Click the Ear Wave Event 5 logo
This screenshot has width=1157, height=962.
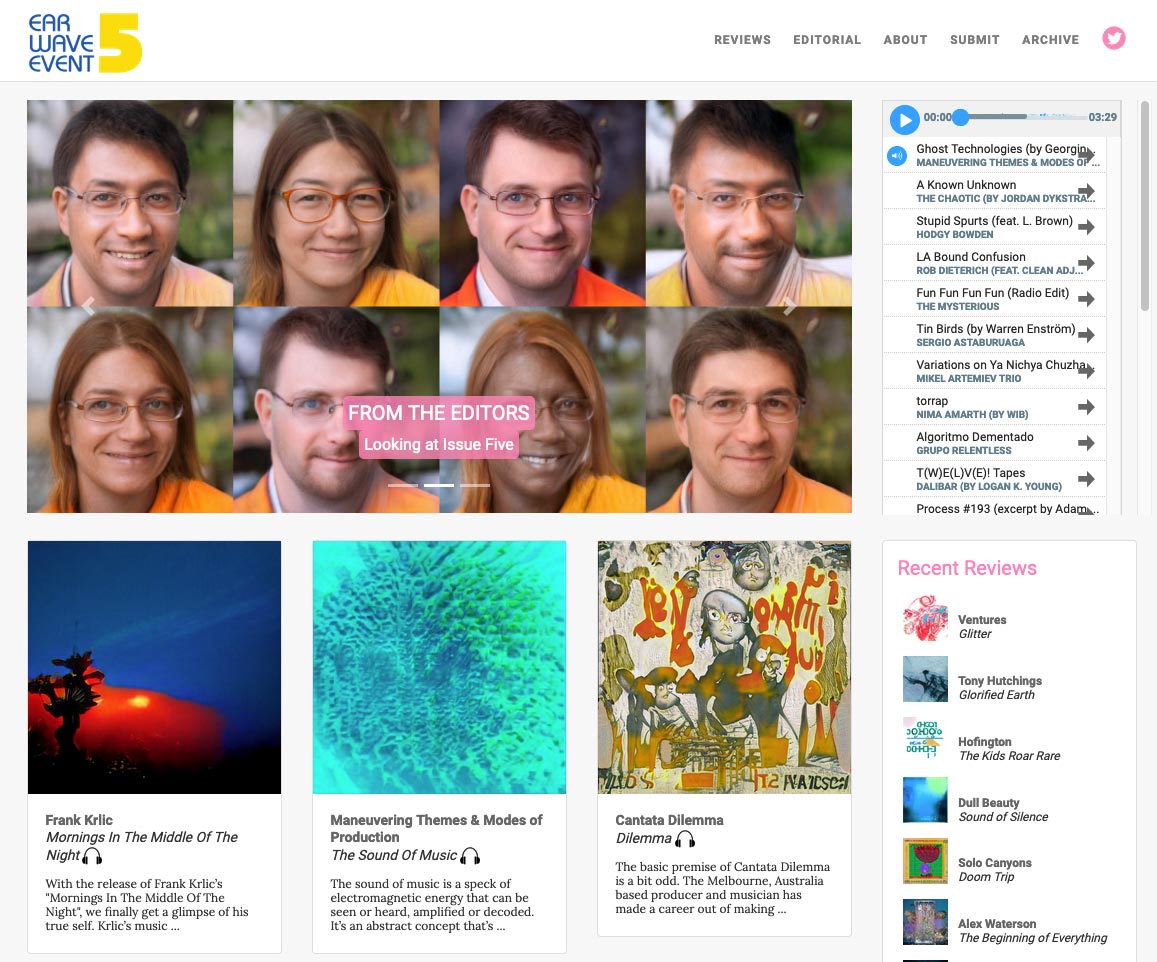point(85,43)
